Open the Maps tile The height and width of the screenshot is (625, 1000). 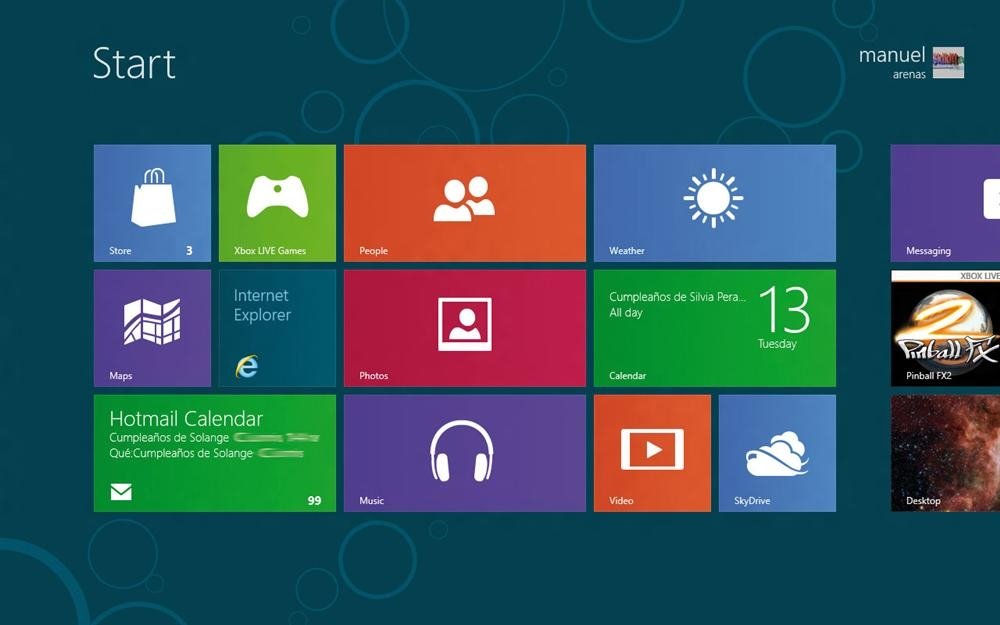[x=152, y=328]
